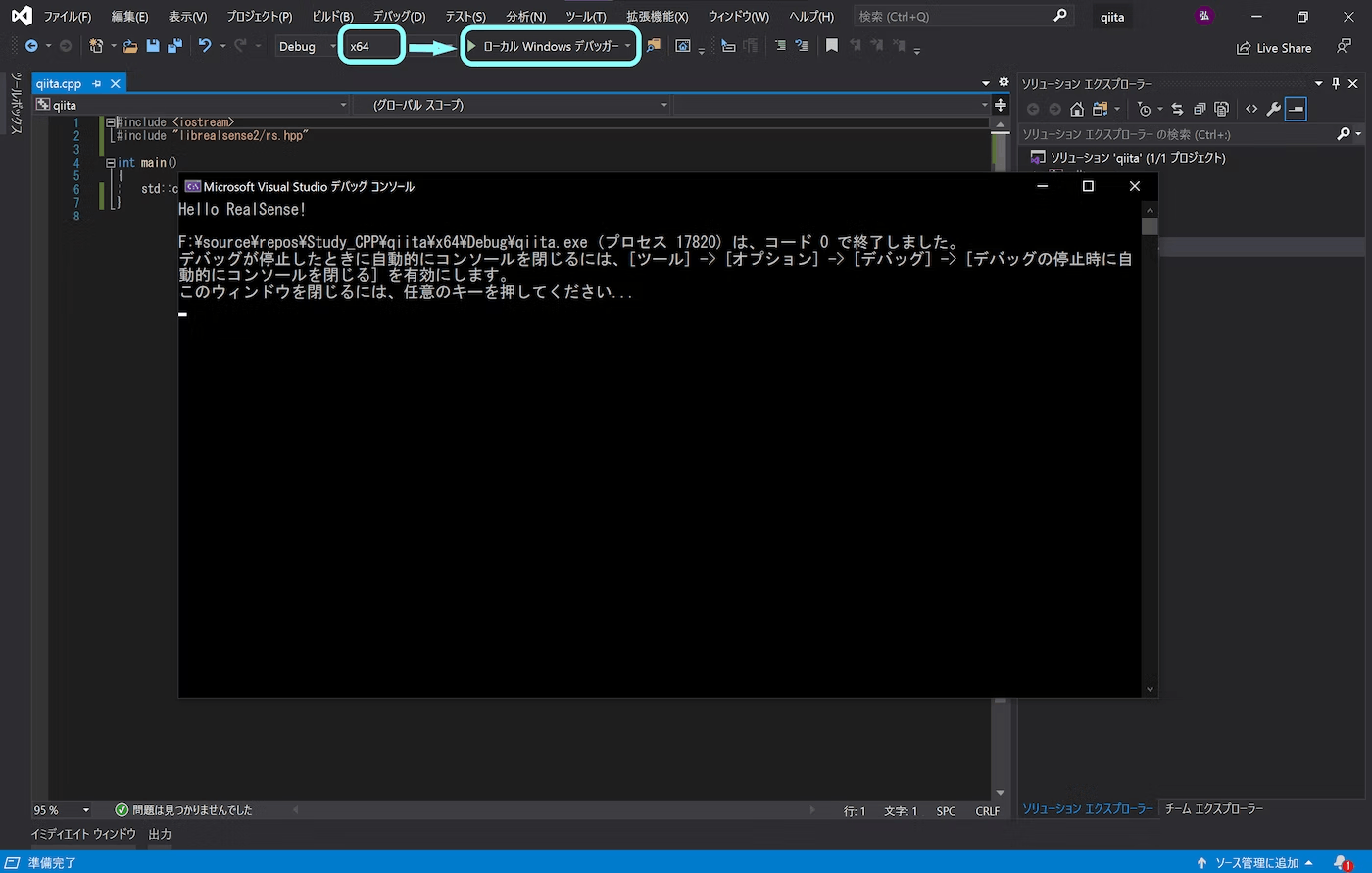Viewport: 1372px width, 873px height.
Task: Click the Collapse All icon in Solution Explorer
Action: [x=1199, y=109]
